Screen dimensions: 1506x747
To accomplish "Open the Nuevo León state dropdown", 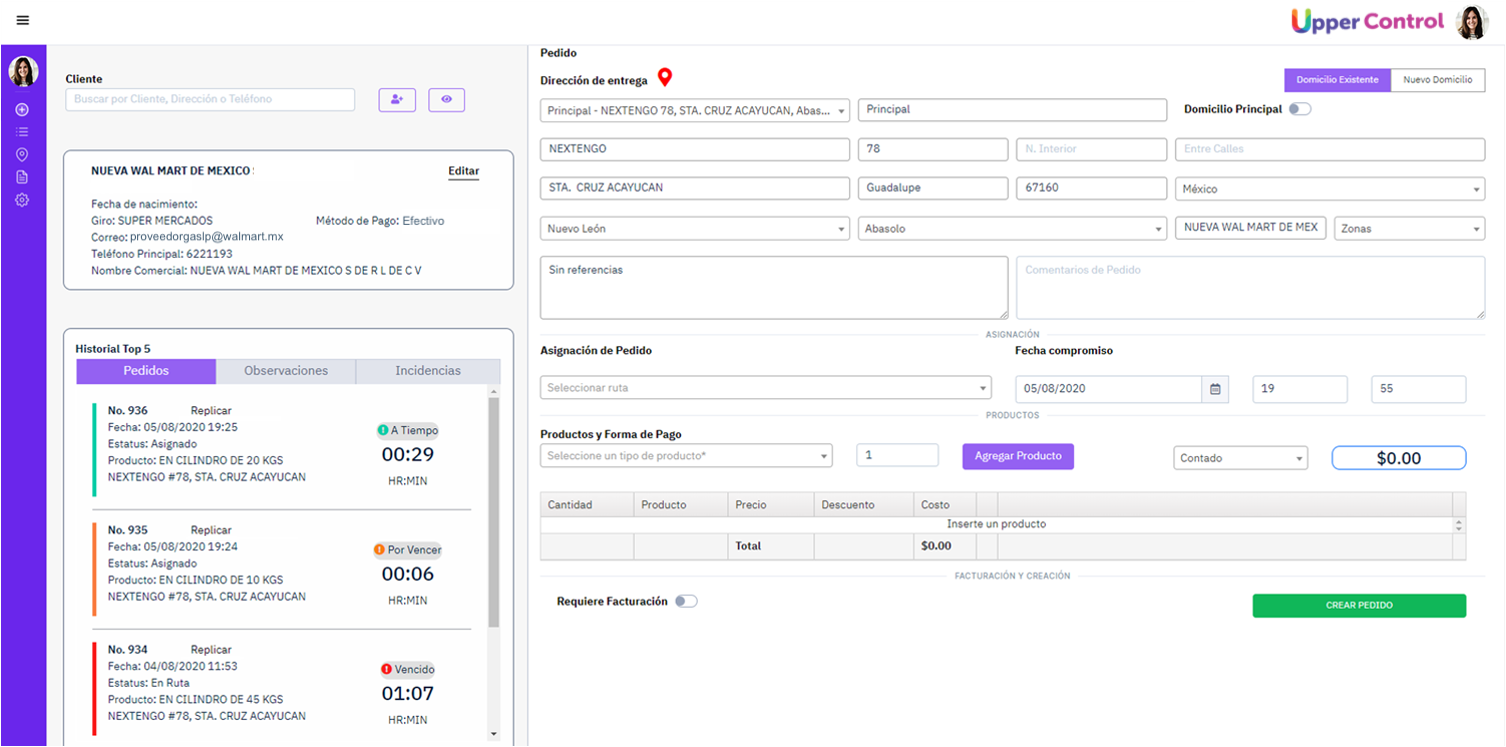I will tap(695, 229).
